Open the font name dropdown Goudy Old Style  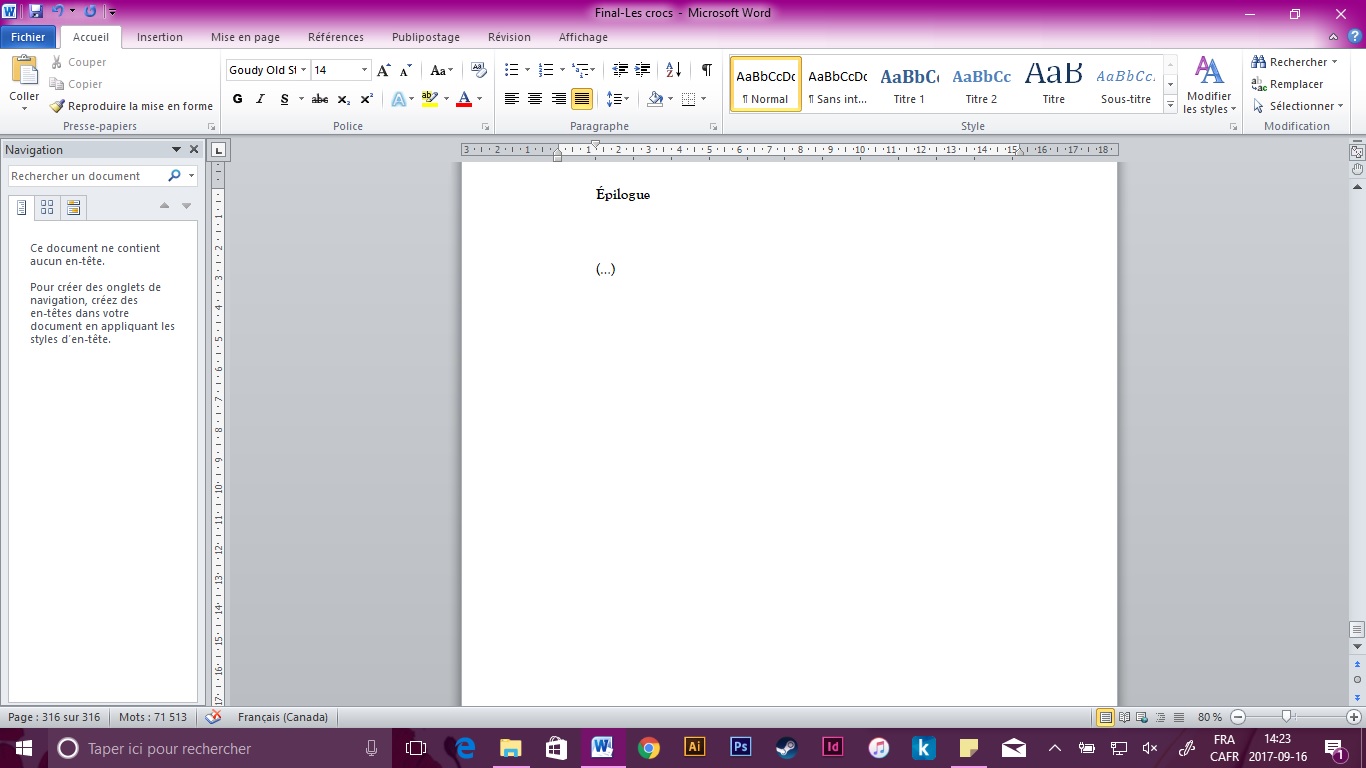304,70
